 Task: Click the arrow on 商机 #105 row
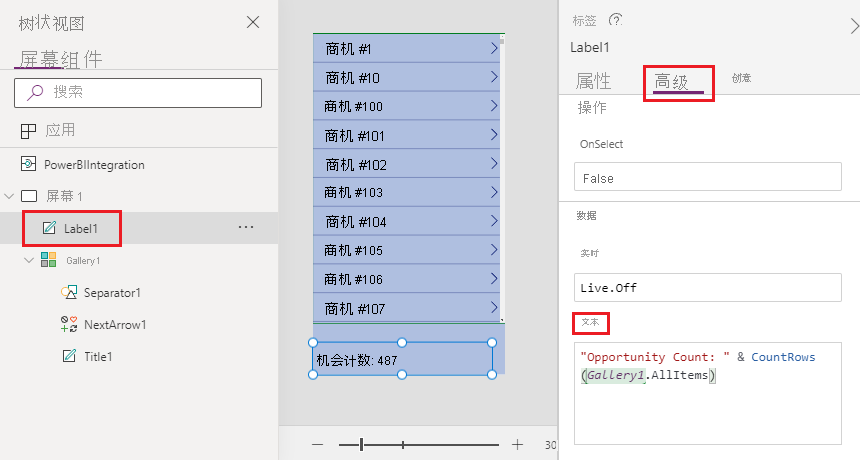pyautogui.click(x=494, y=250)
